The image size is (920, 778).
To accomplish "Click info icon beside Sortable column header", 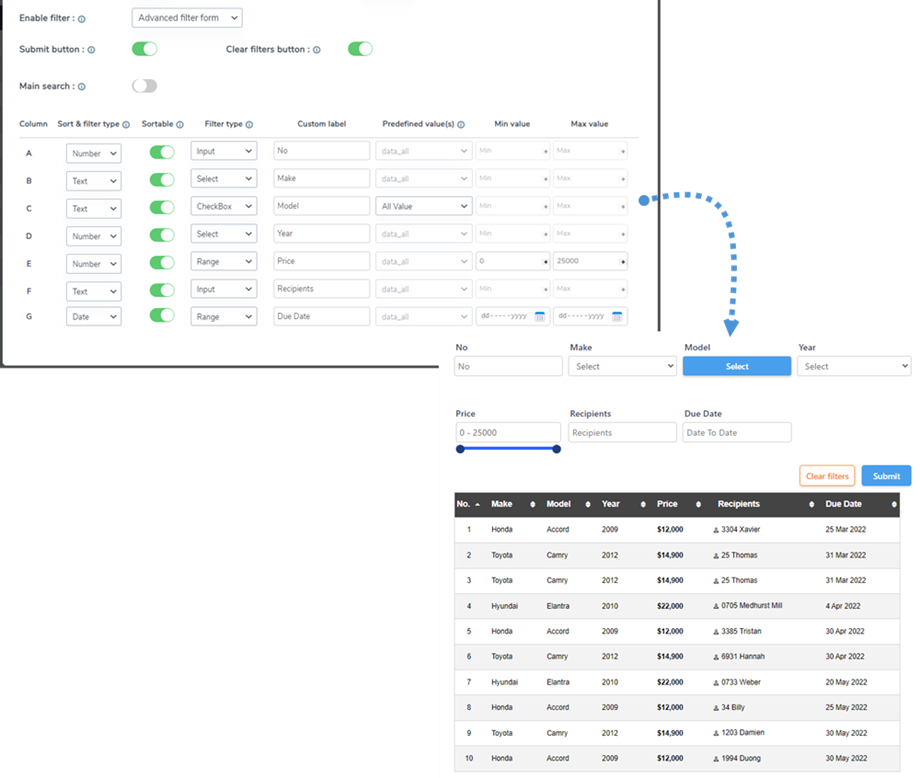I will coord(180,125).
